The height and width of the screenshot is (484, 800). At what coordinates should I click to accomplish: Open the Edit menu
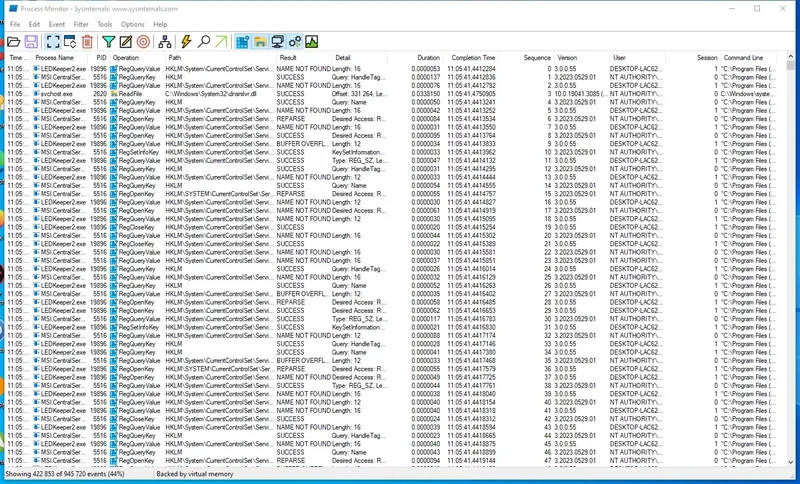(34, 24)
